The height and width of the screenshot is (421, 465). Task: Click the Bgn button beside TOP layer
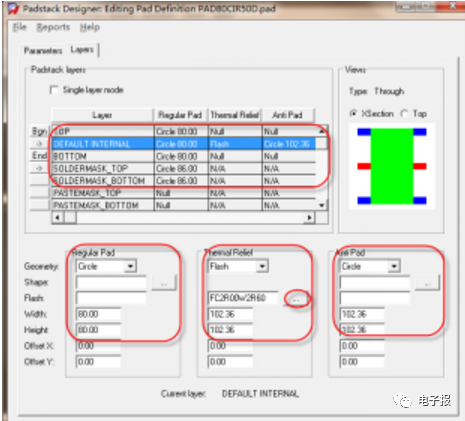click(39, 131)
